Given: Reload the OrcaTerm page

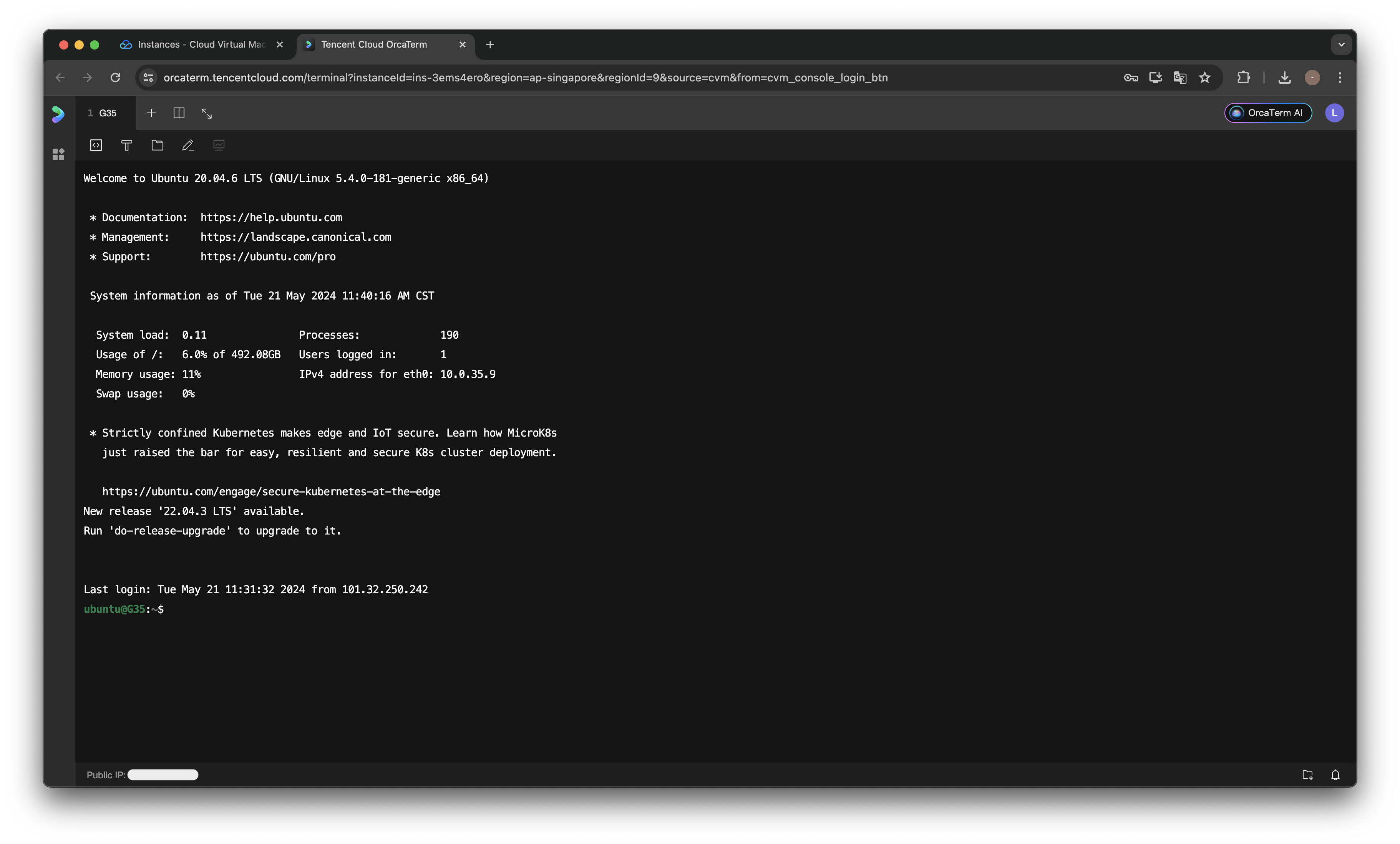Looking at the screenshot, I should click(115, 78).
